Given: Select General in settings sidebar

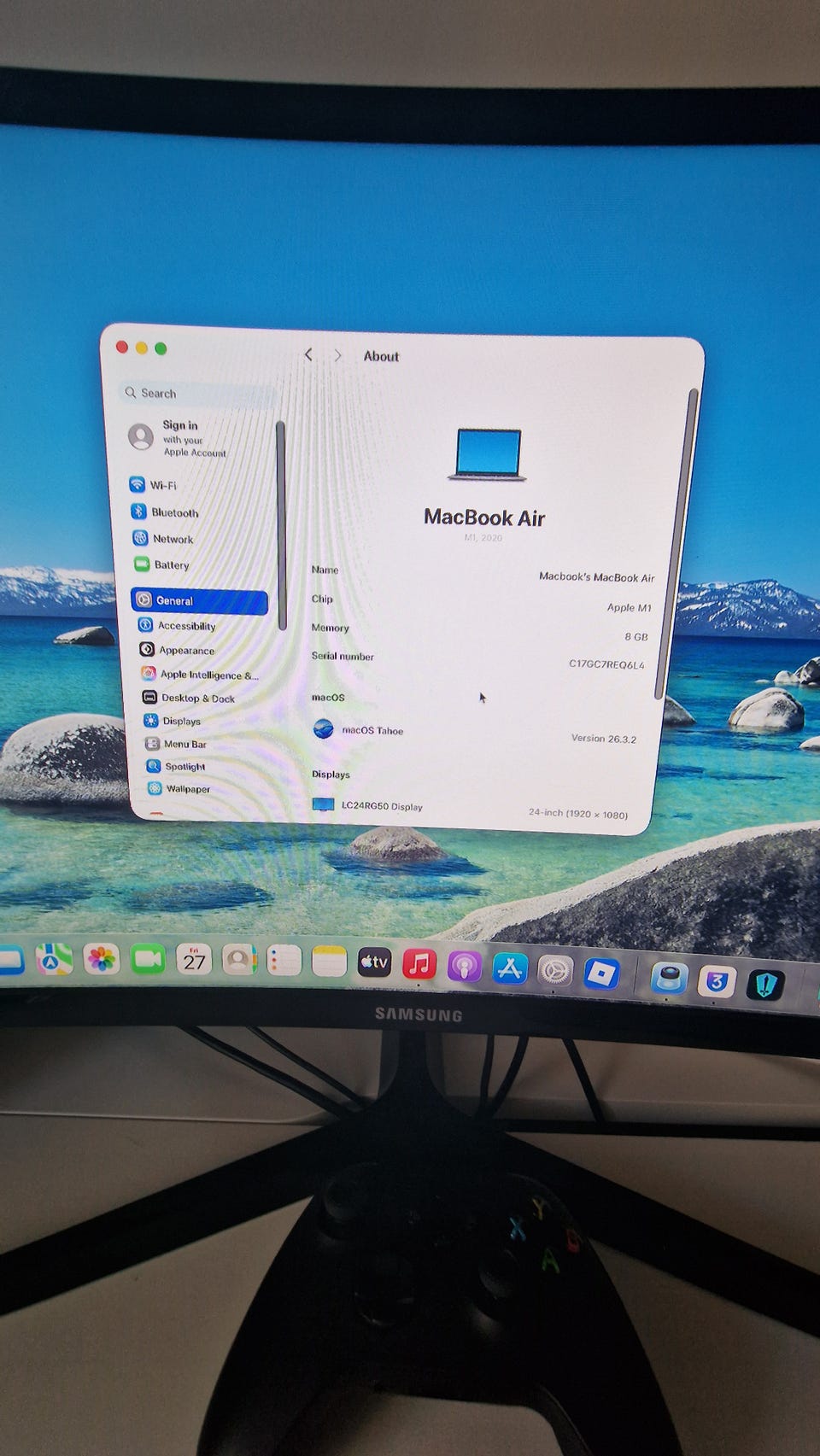Looking at the screenshot, I should click(x=200, y=601).
